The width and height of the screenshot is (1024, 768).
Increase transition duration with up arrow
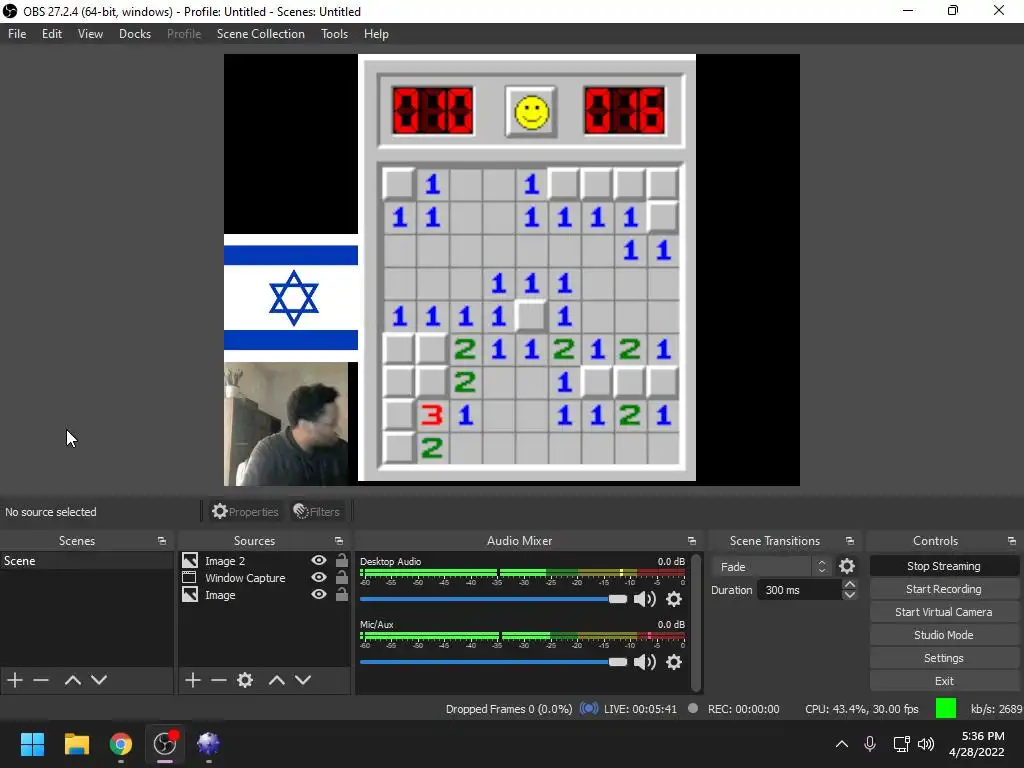(850, 584)
